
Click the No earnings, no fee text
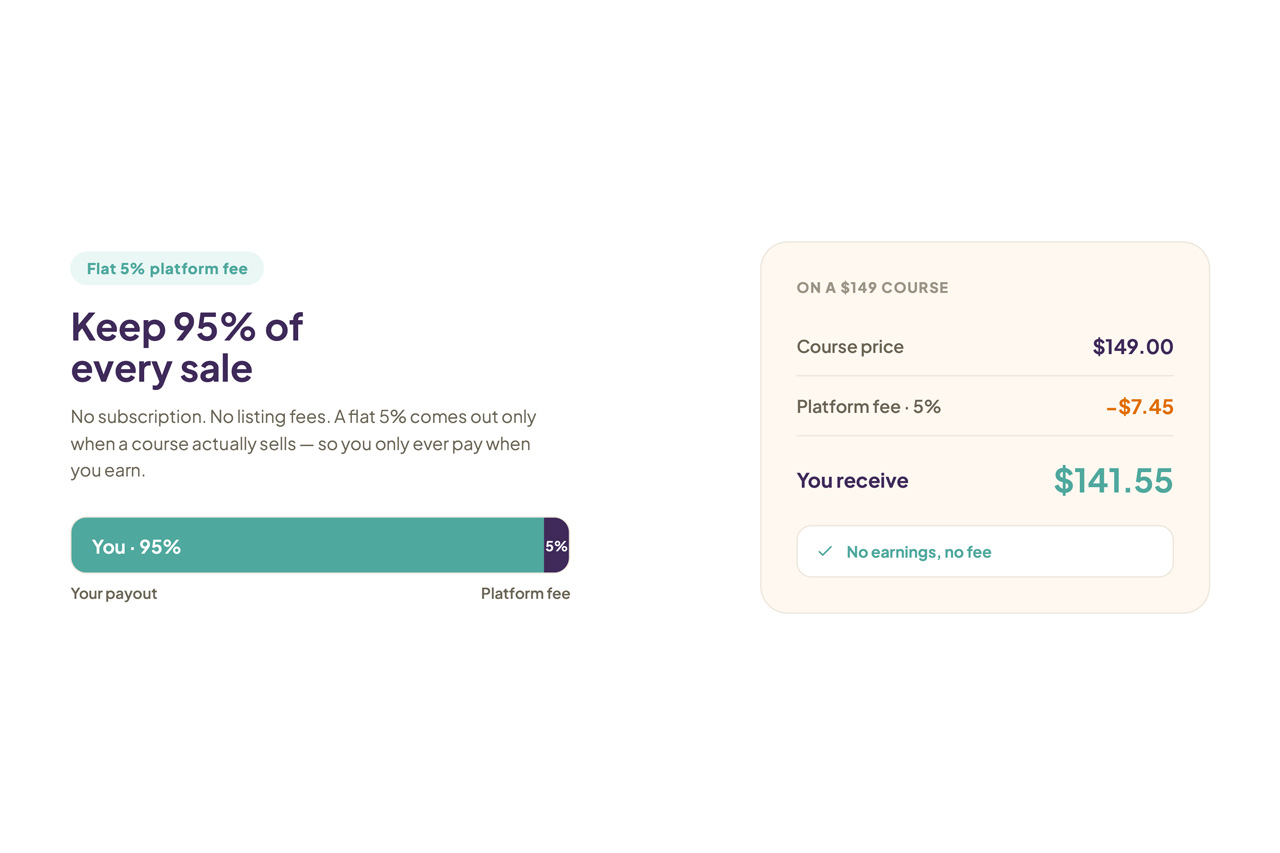coord(919,551)
